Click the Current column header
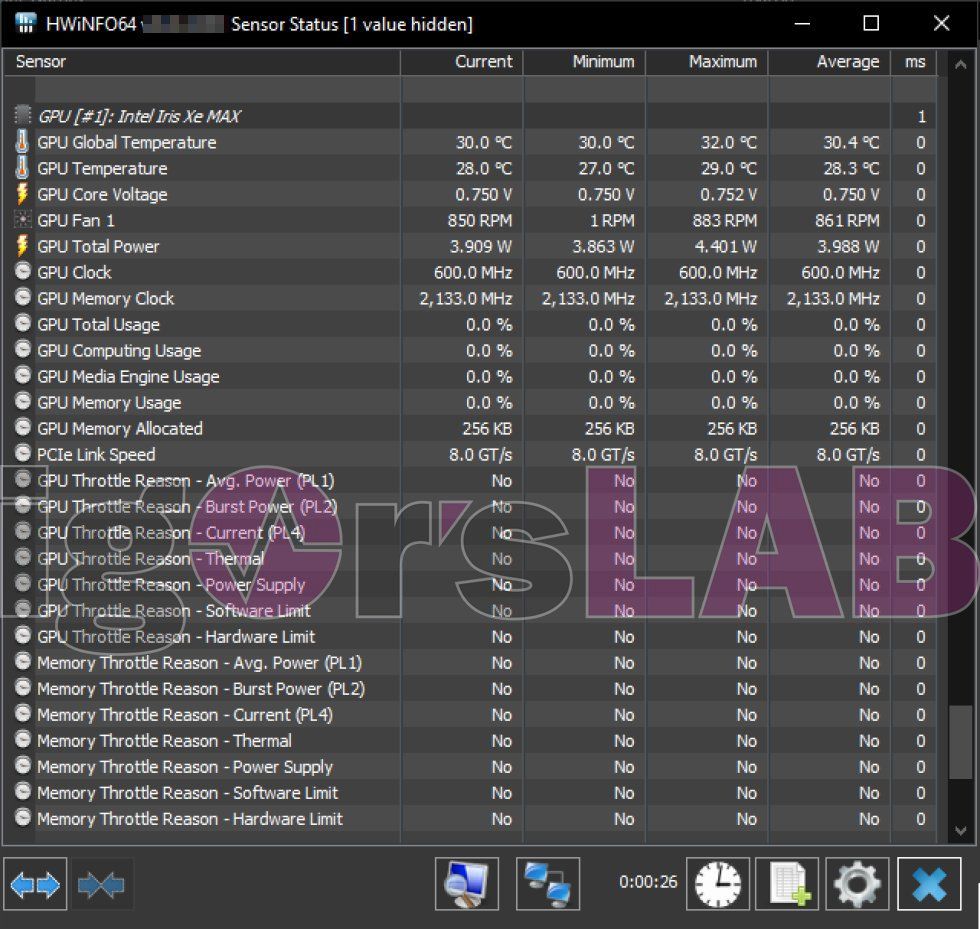Viewport: 980px width, 929px height. coord(462,62)
